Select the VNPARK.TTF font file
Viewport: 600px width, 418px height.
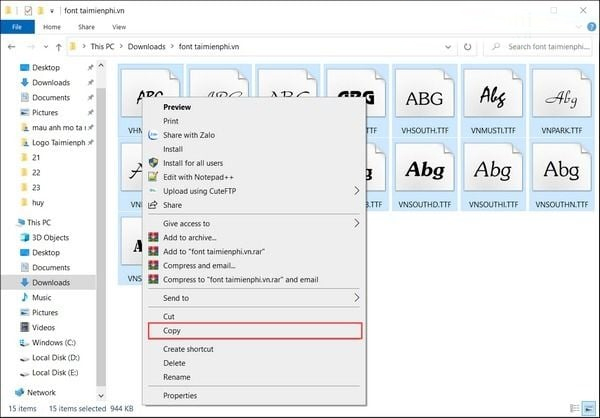561,101
